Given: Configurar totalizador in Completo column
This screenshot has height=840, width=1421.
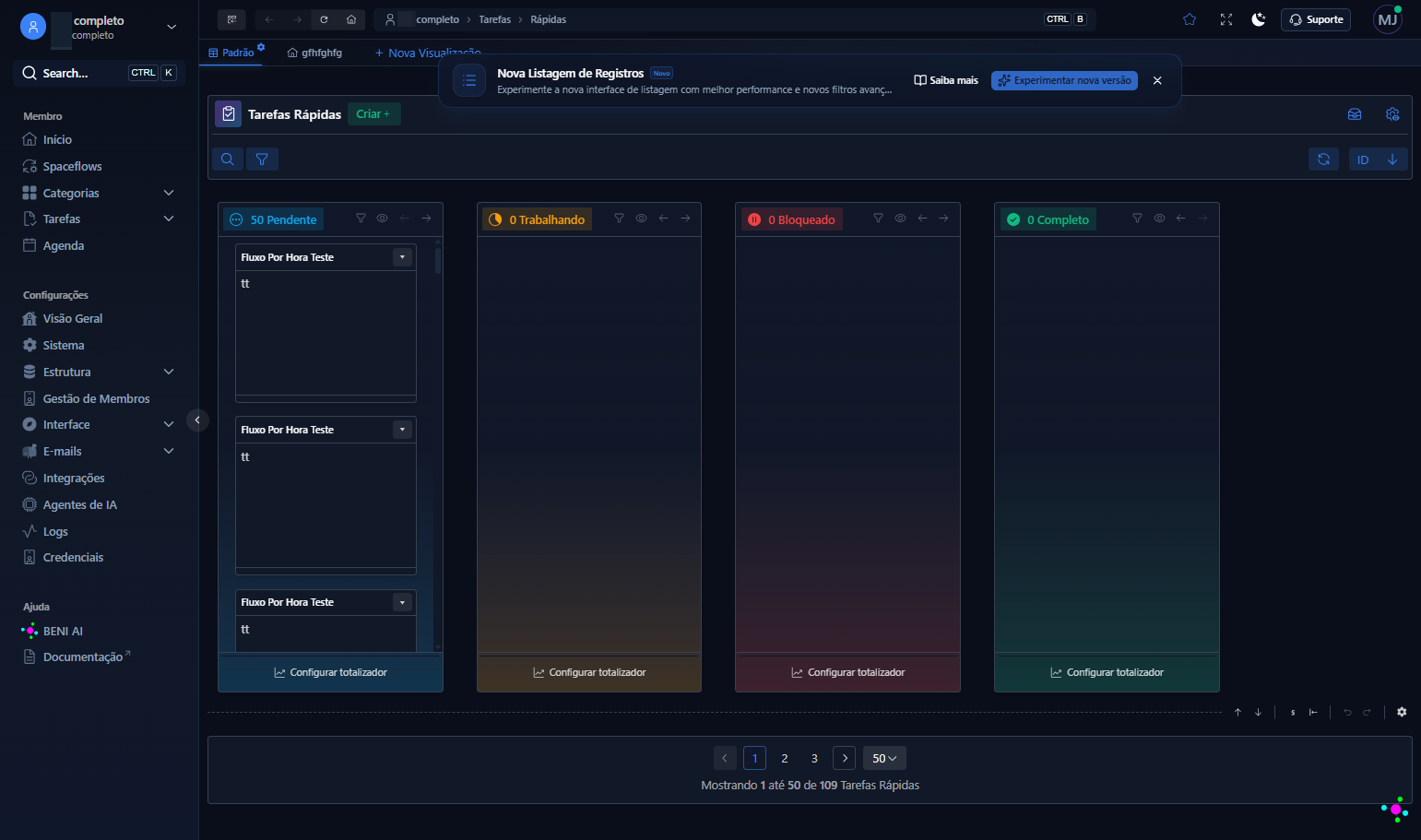Looking at the screenshot, I should [x=1107, y=672].
